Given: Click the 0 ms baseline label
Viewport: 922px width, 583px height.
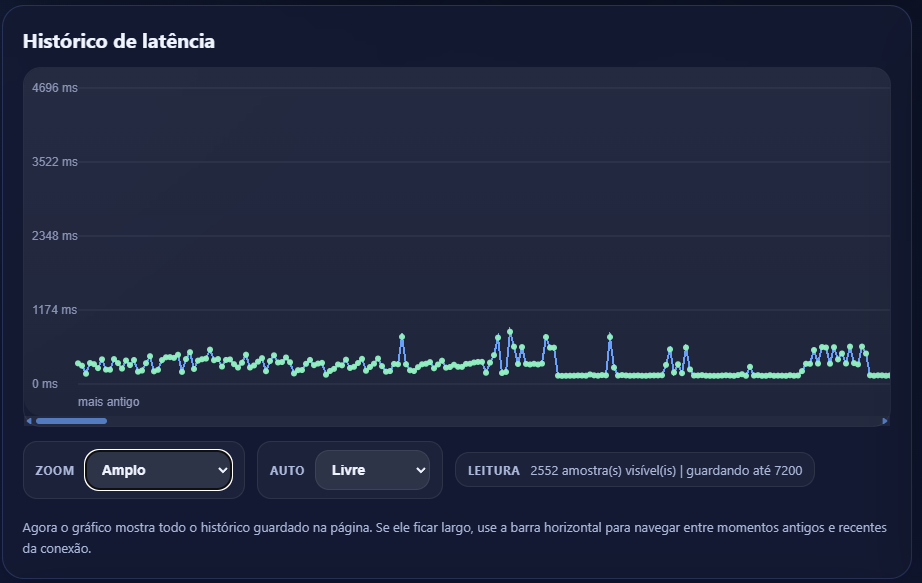Looking at the screenshot, I should 45,384.
